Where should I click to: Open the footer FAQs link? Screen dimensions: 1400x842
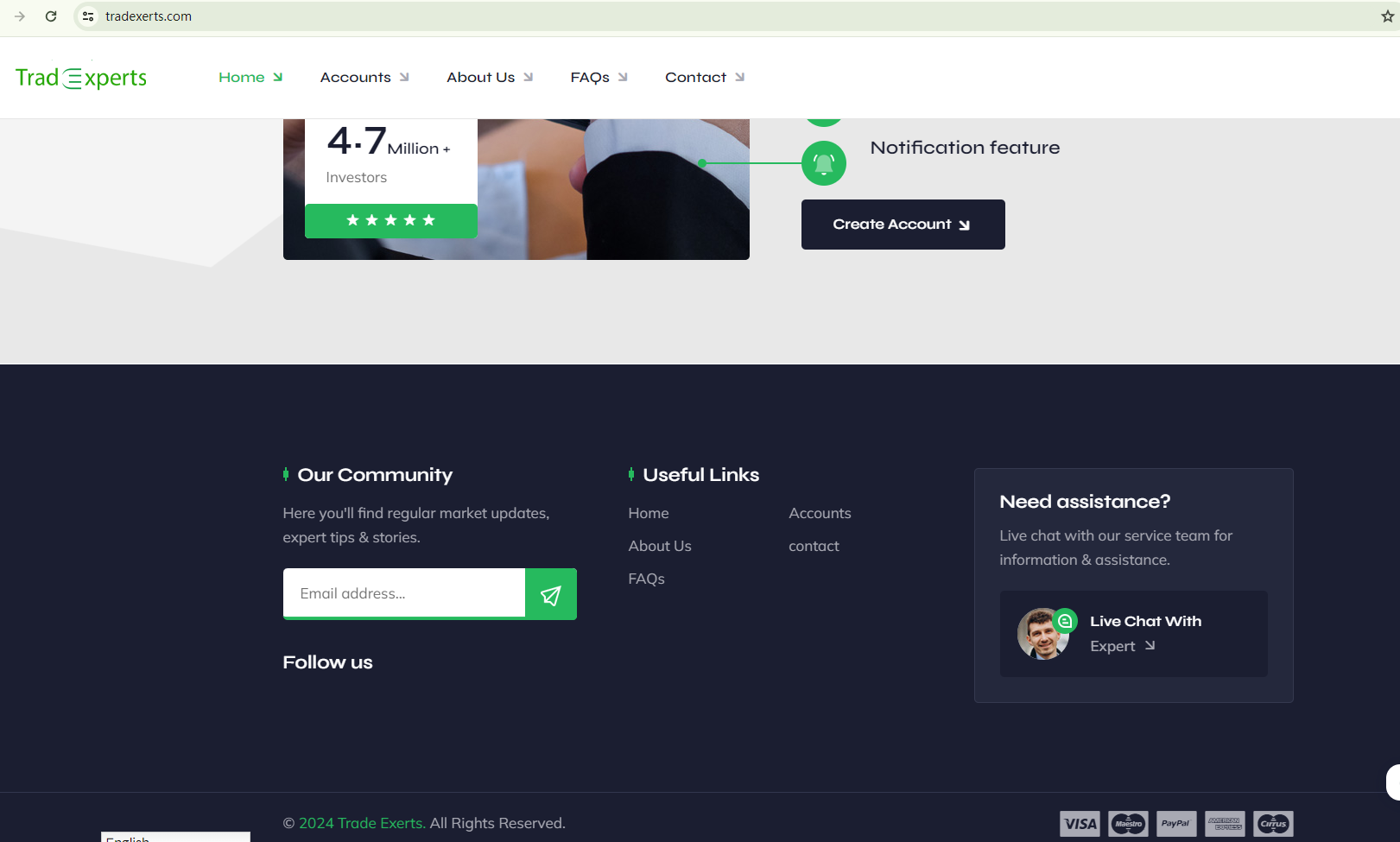646,579
